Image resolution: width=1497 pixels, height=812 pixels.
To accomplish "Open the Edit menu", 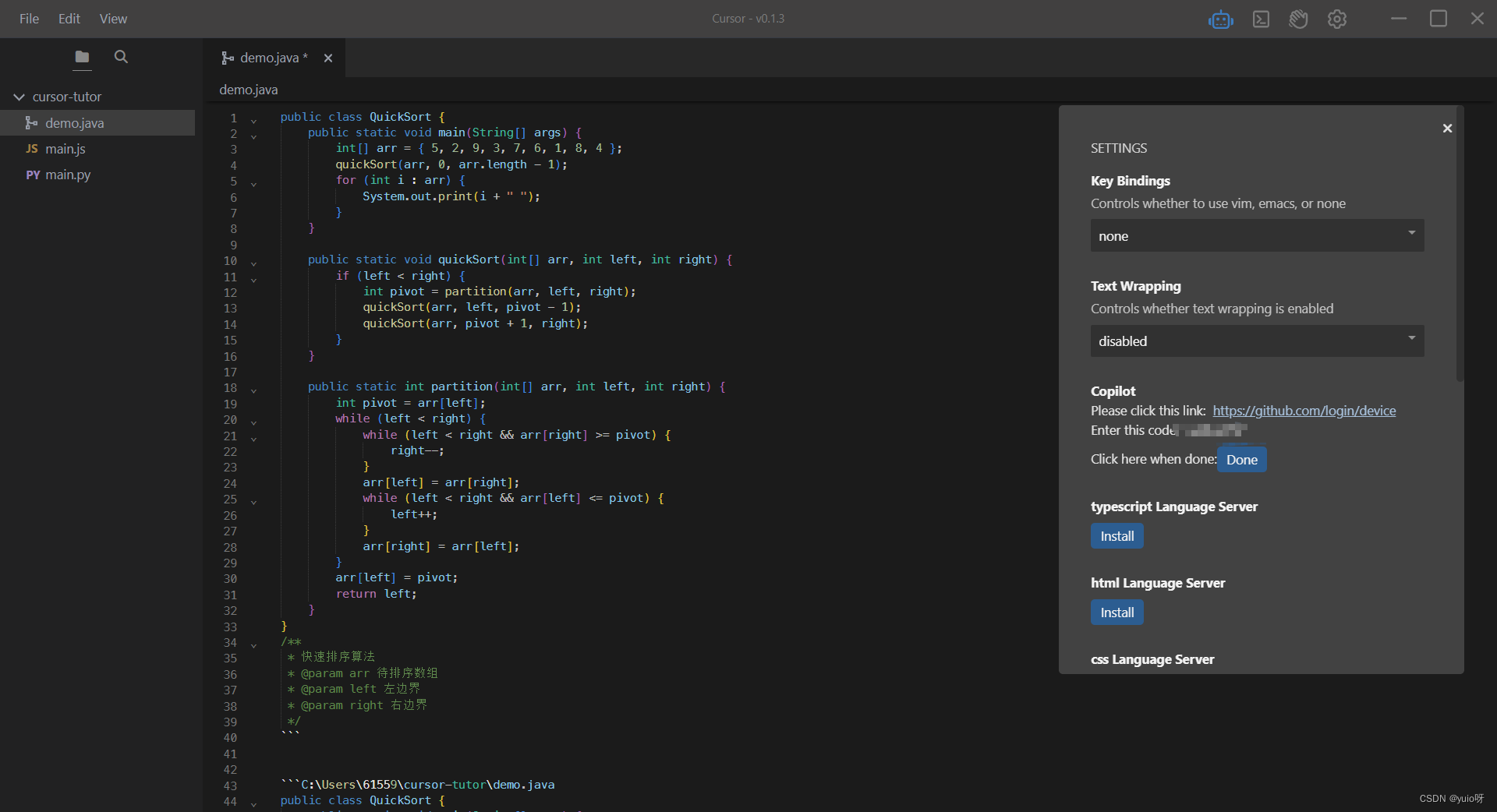I will 69,19.
